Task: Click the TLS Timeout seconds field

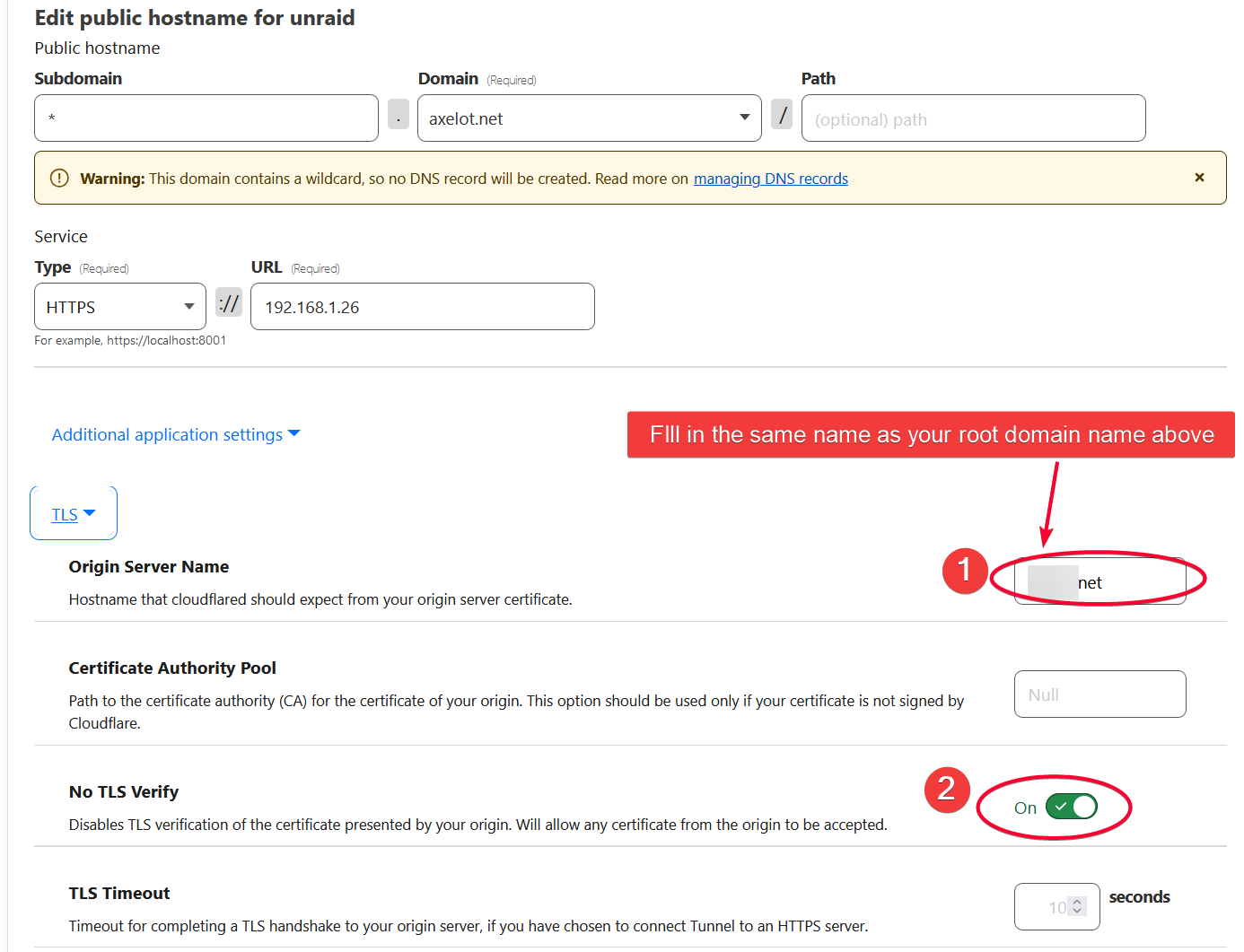Action: pos(1057,907)
